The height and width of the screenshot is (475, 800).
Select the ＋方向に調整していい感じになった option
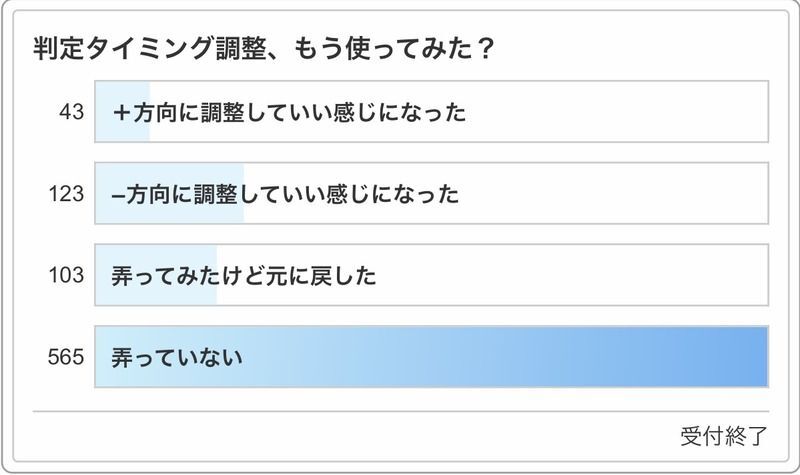[x=290, y=113]
